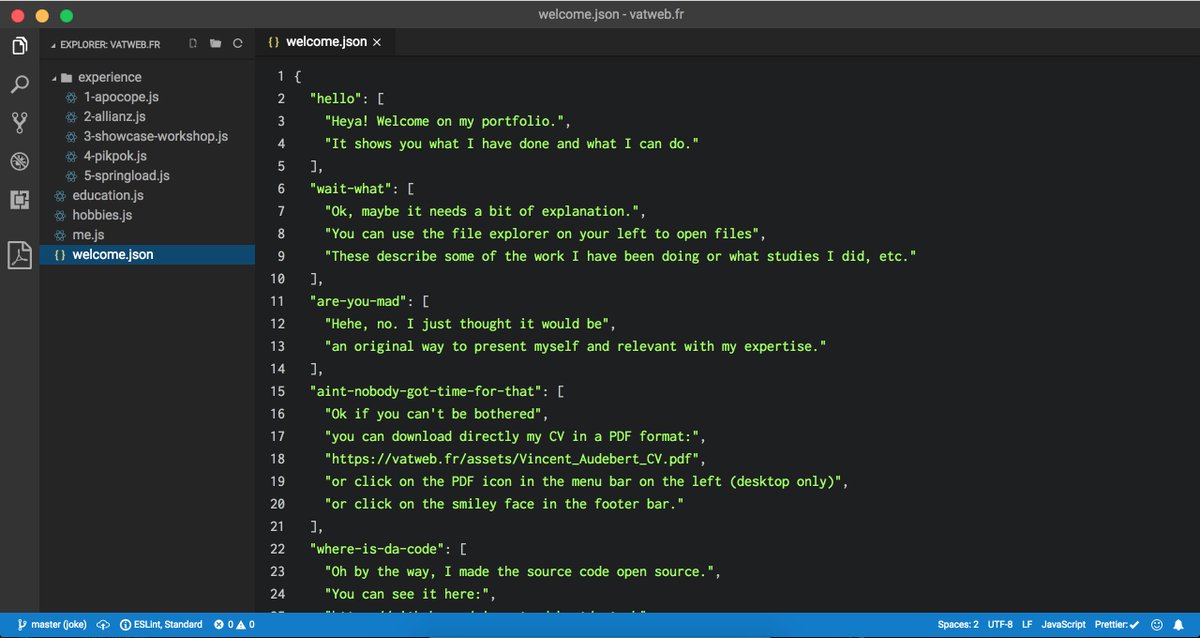Open 5-springload.js file
This screenshot has width=1200, height=638.
[x=126, y=176]
